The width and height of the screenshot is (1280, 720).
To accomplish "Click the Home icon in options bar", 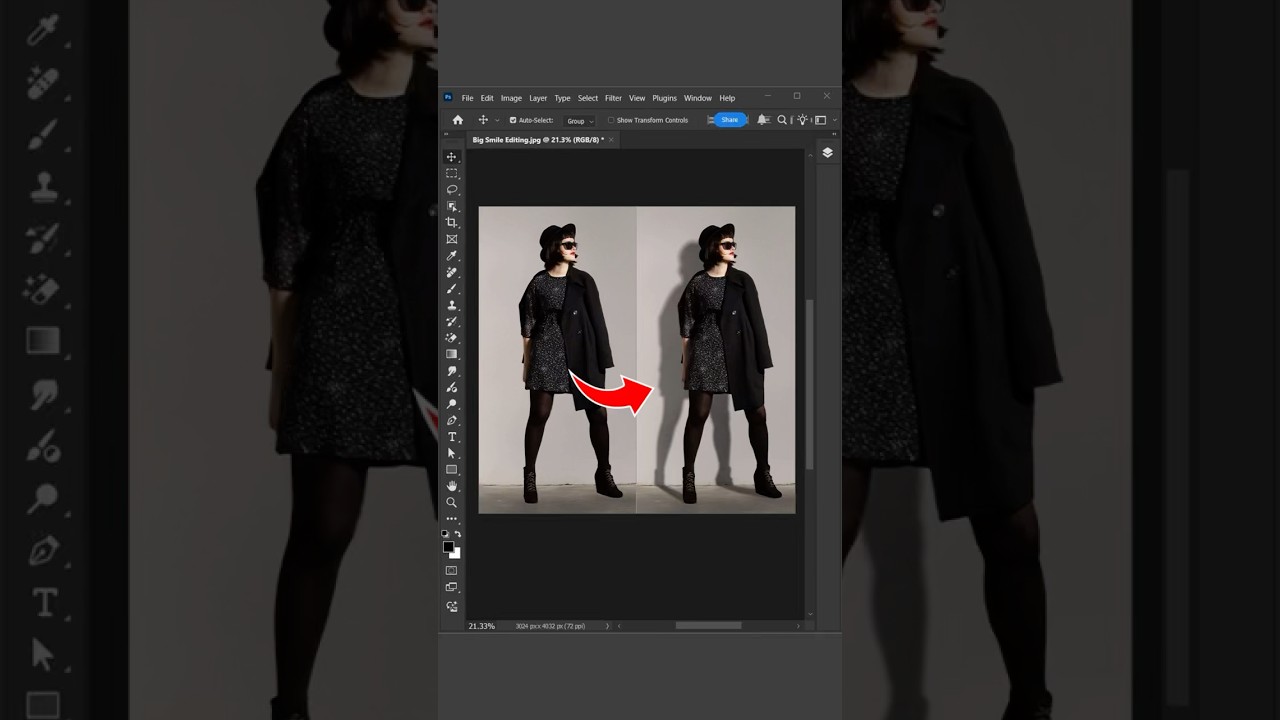I will (458, 120).
